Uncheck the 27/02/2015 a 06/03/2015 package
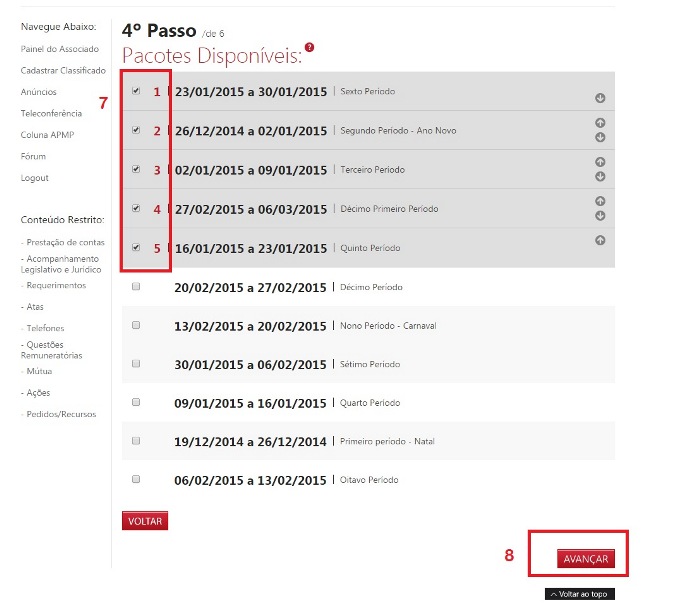700x604 pixels. coord(136,208)
